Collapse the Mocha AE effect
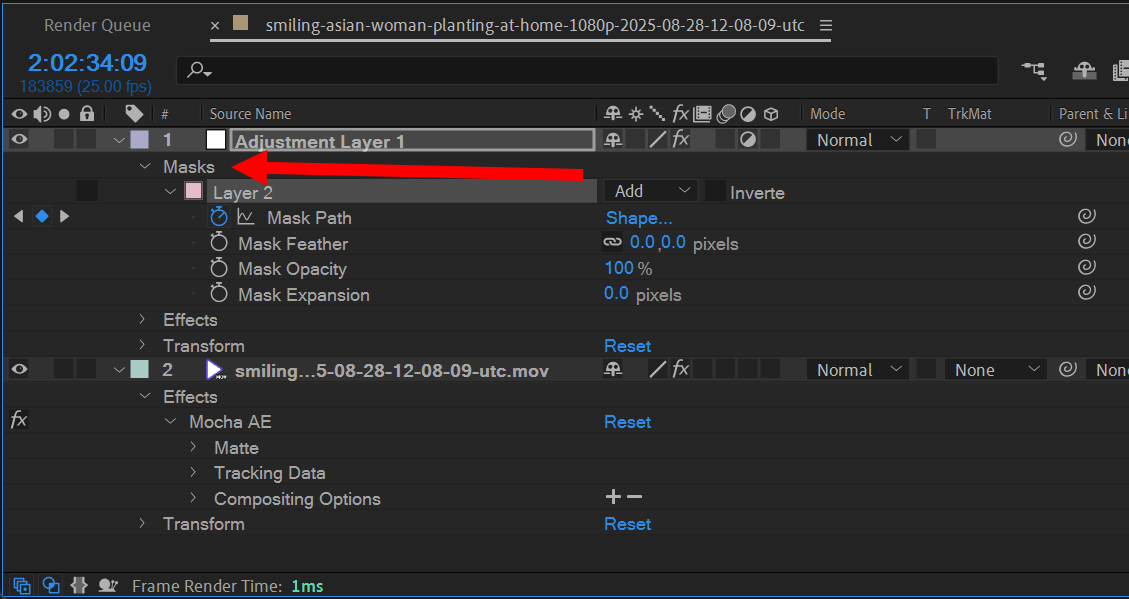 click(171, 421)
